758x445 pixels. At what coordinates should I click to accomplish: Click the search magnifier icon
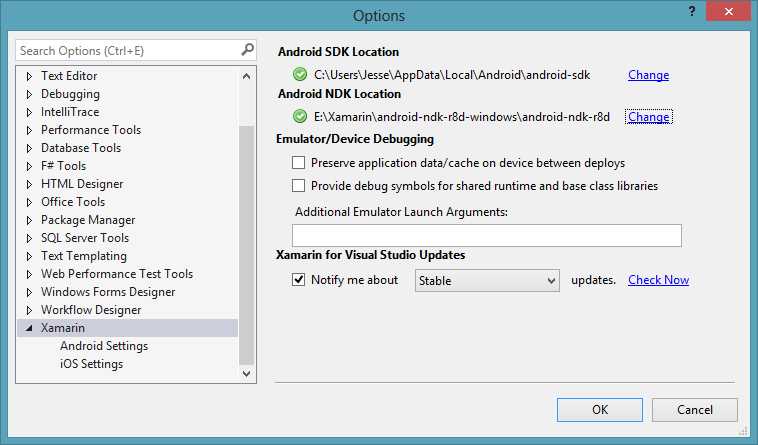pos(248,49)
